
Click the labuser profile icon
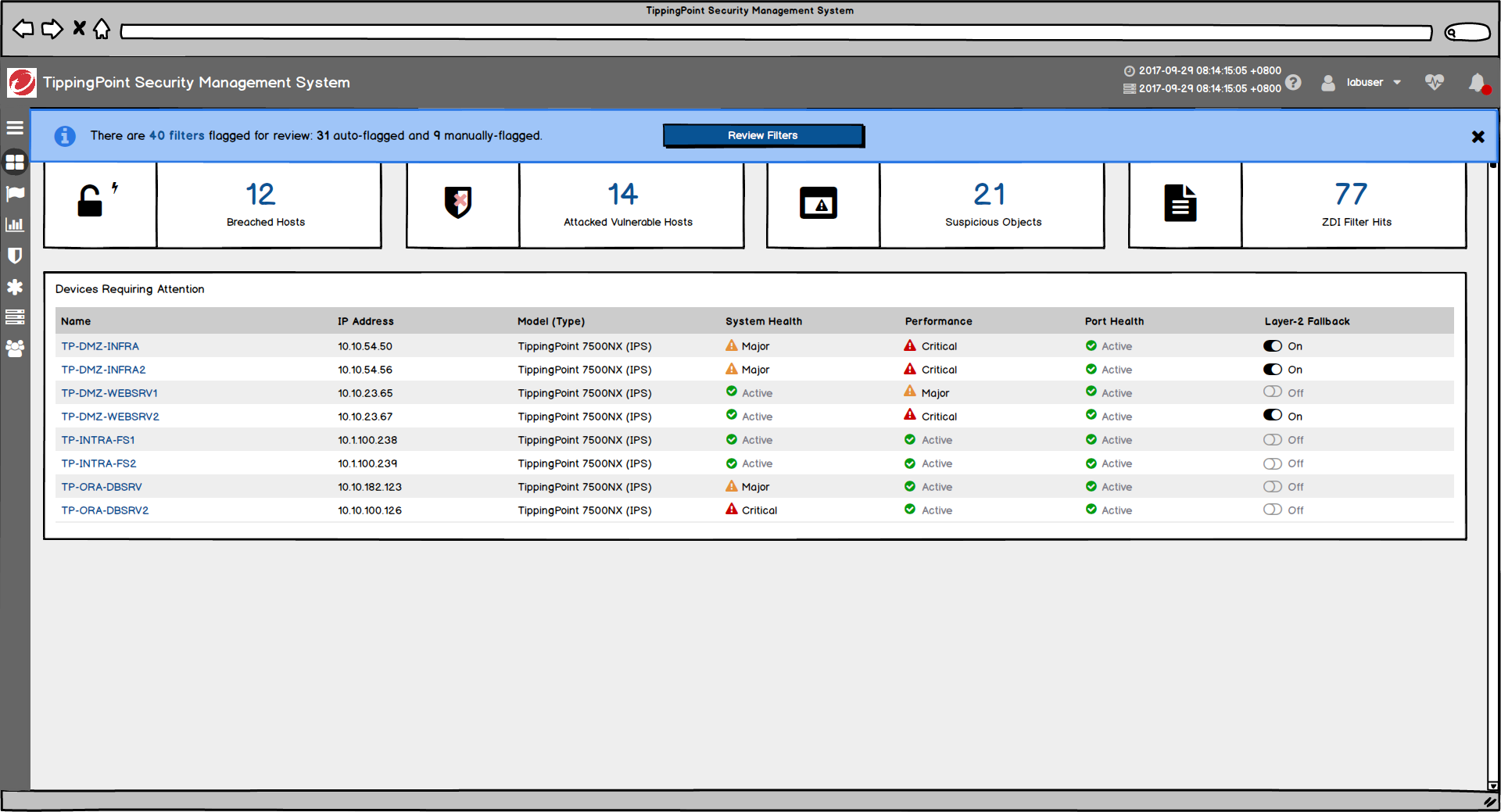tap(1328, 82)
